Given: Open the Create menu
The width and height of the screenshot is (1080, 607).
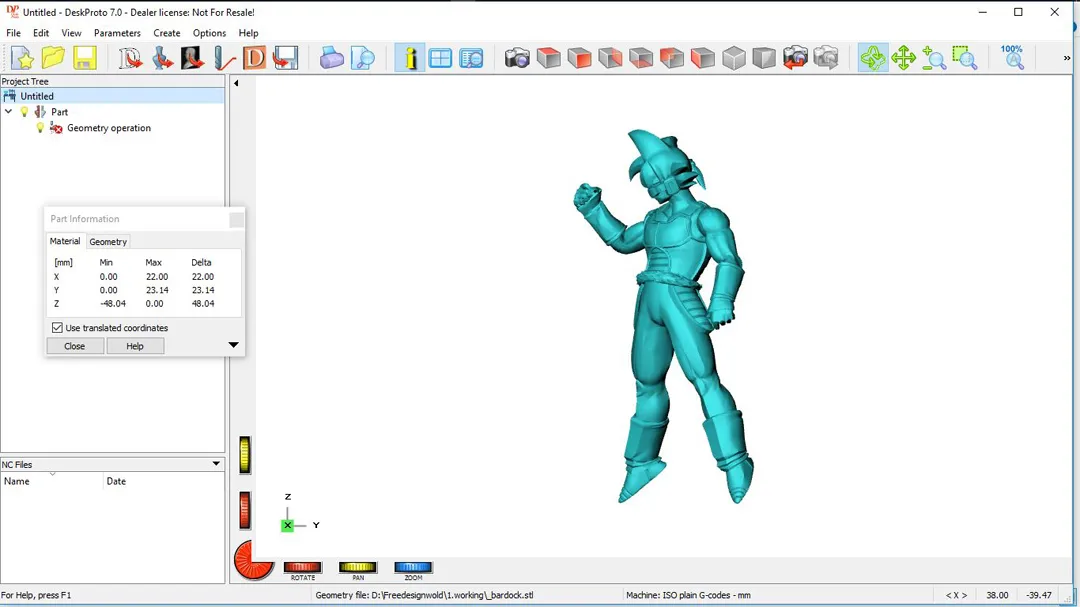Looking at the screenshot, I should (x=167, y=33).
